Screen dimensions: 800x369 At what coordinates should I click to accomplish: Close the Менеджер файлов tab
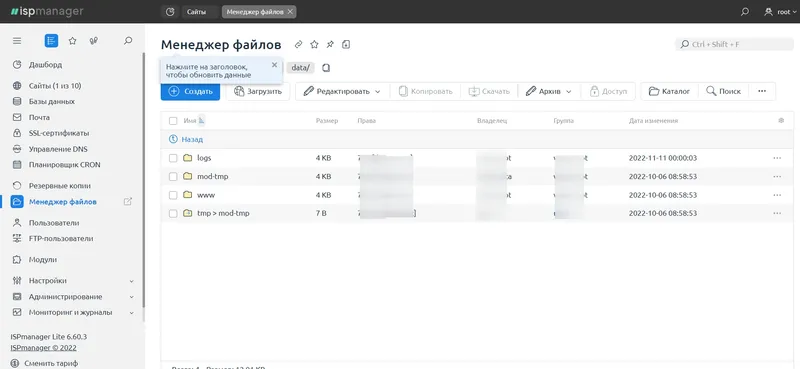[x=290, y=12]
